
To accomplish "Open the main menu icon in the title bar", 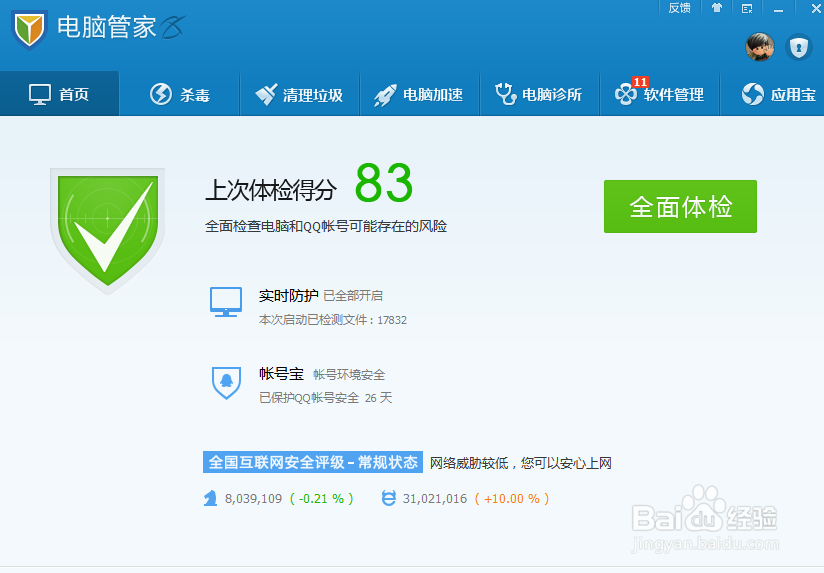I will tap(747, 8).
